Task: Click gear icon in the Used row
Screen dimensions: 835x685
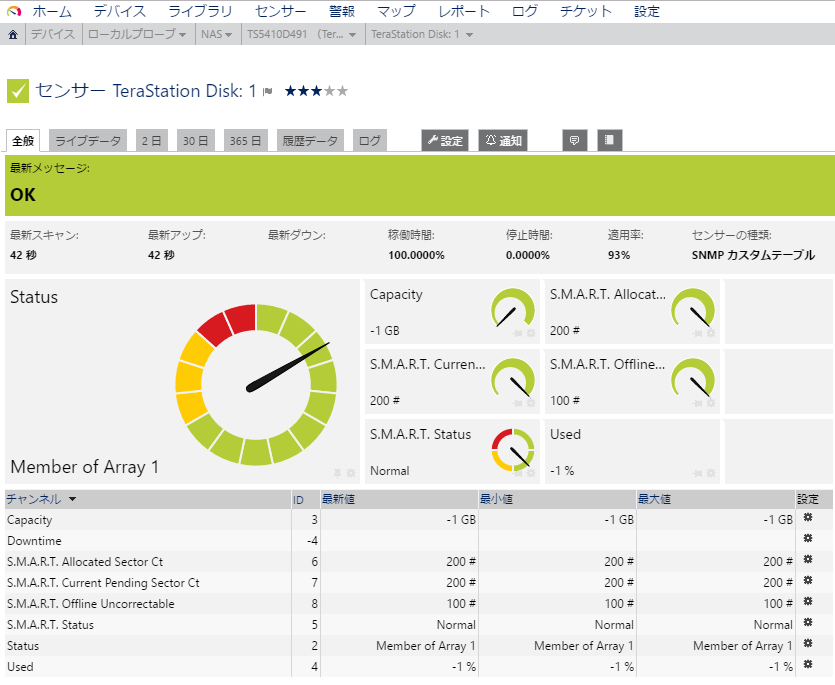Action: (x=808, y=665)
